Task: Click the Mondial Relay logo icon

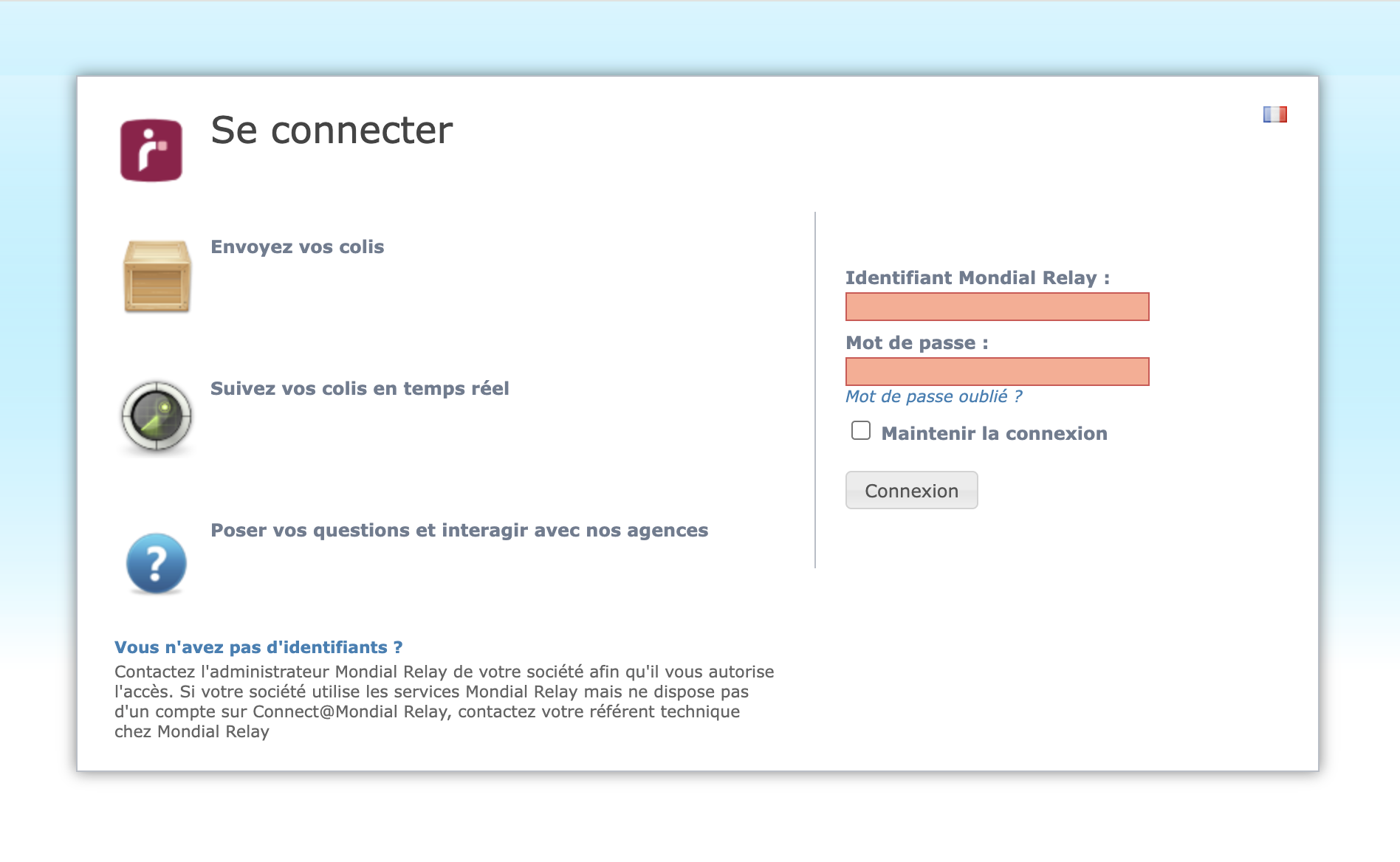Action: [152, 146]
